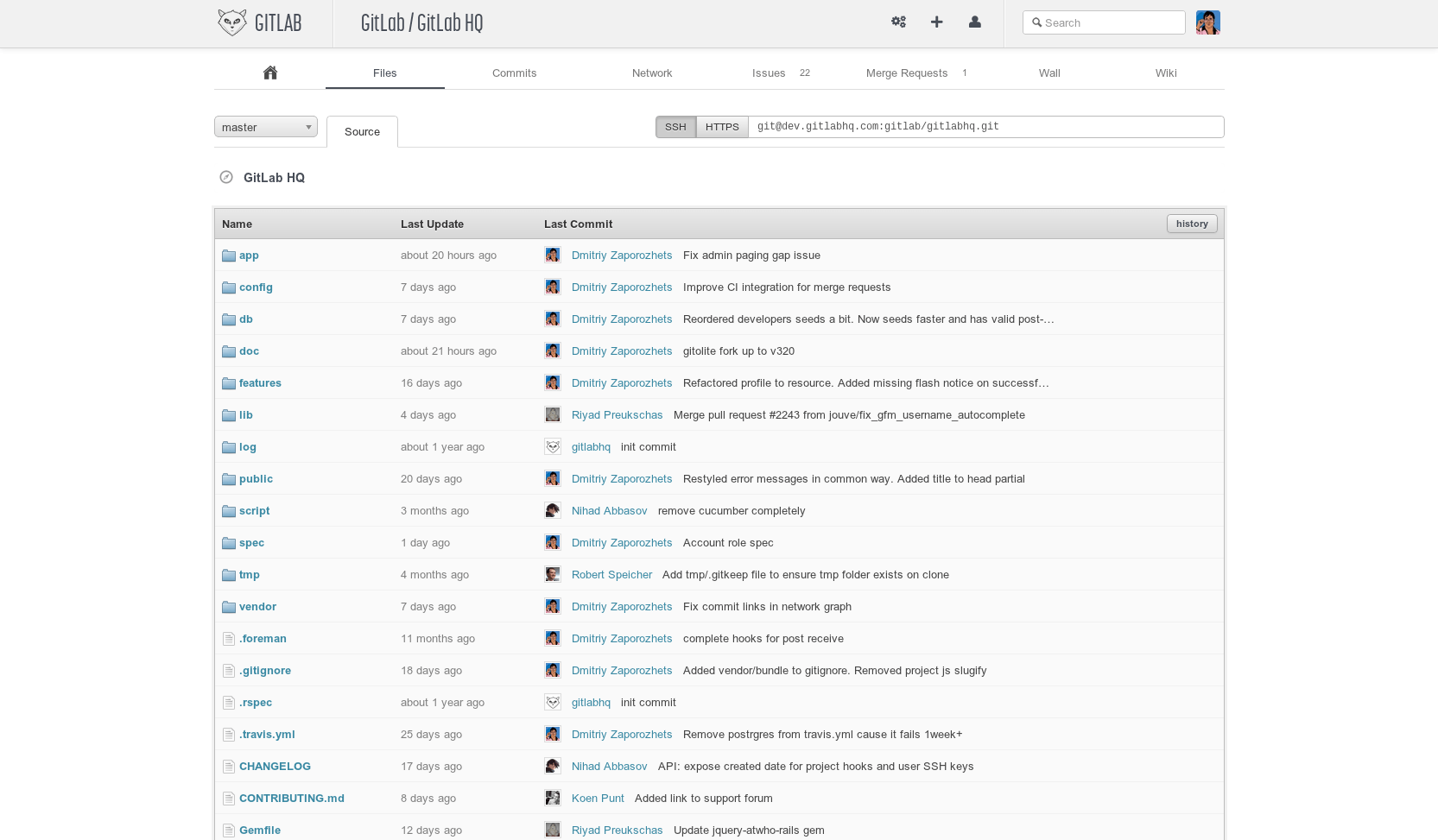The width and height of the screenshot is (1438, 840).
Task: Click the plus icon to create project
Action: [x=936, y=22]
